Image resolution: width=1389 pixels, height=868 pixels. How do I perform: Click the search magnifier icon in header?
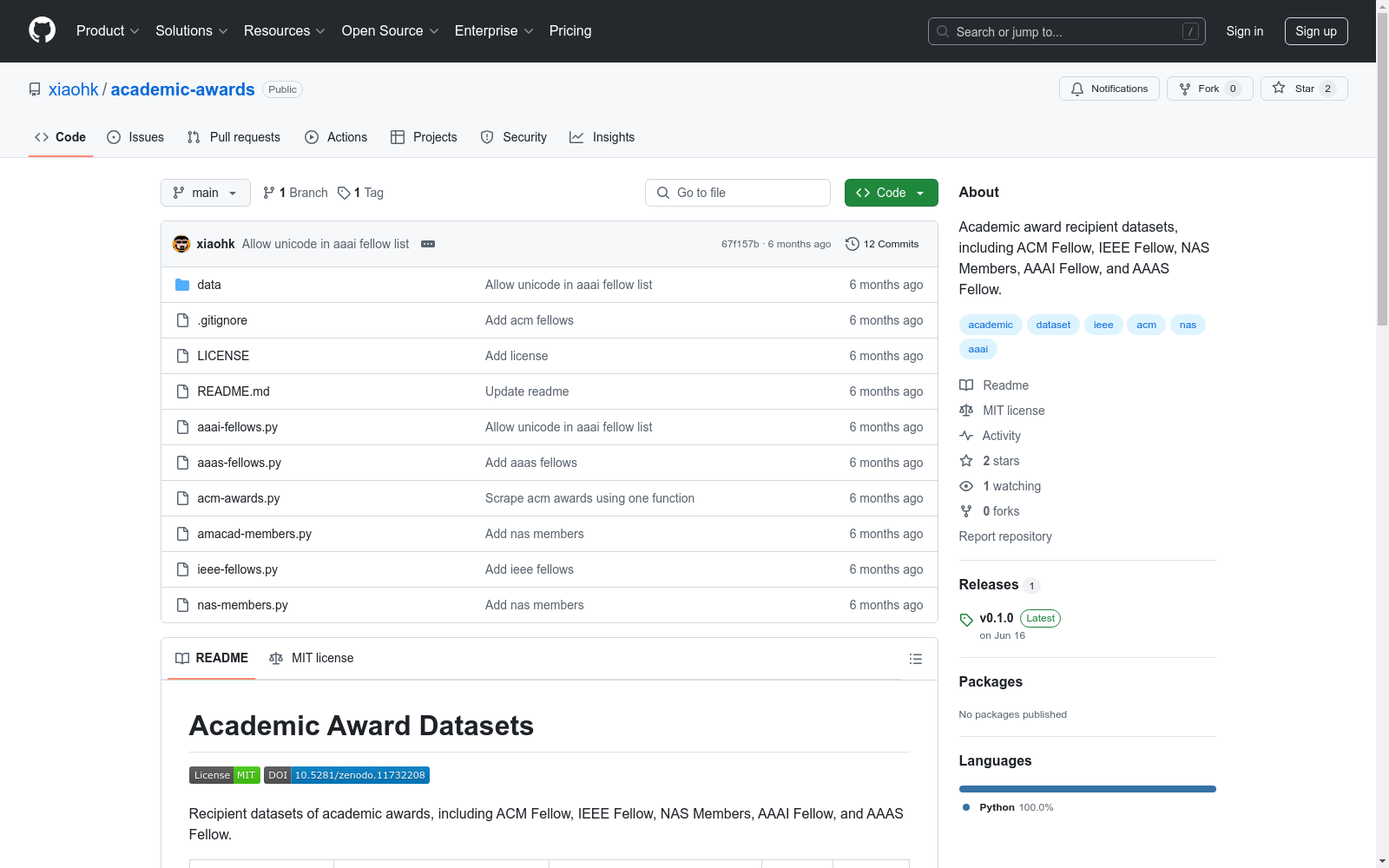click(943, 31)
